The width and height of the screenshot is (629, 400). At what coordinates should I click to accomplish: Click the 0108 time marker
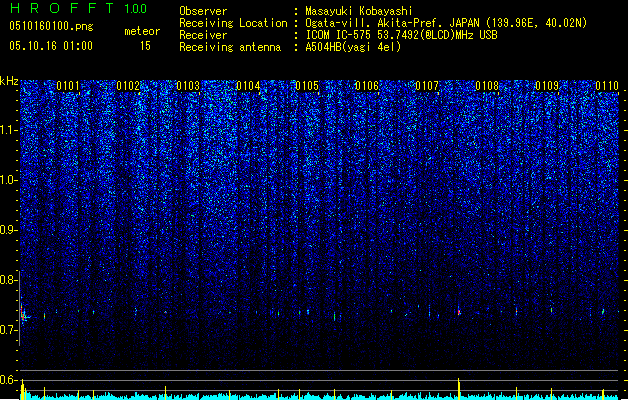point(487,86)
